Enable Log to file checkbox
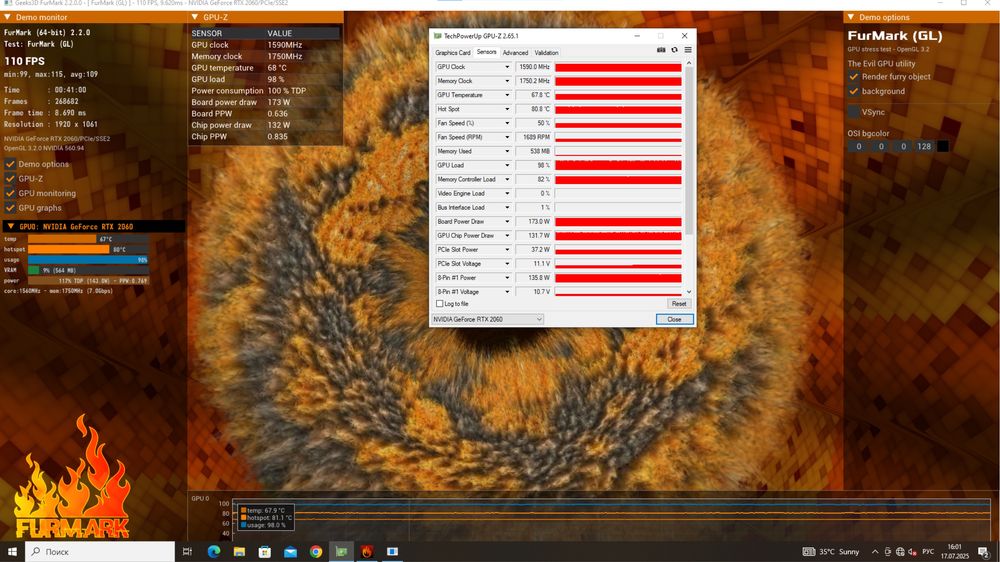This screenshot has height=562, width=1000. [439, 304]
